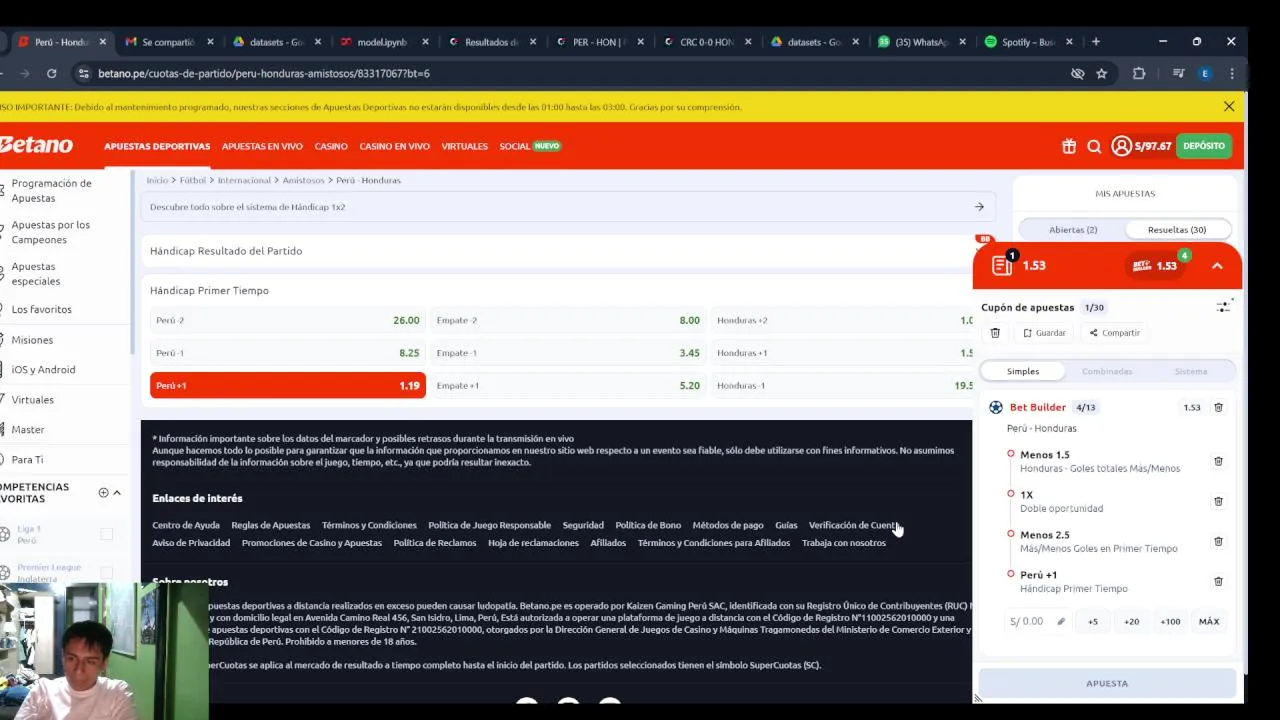Open the Virtuales menu item

pyautogui.click(x=465, y=146)
